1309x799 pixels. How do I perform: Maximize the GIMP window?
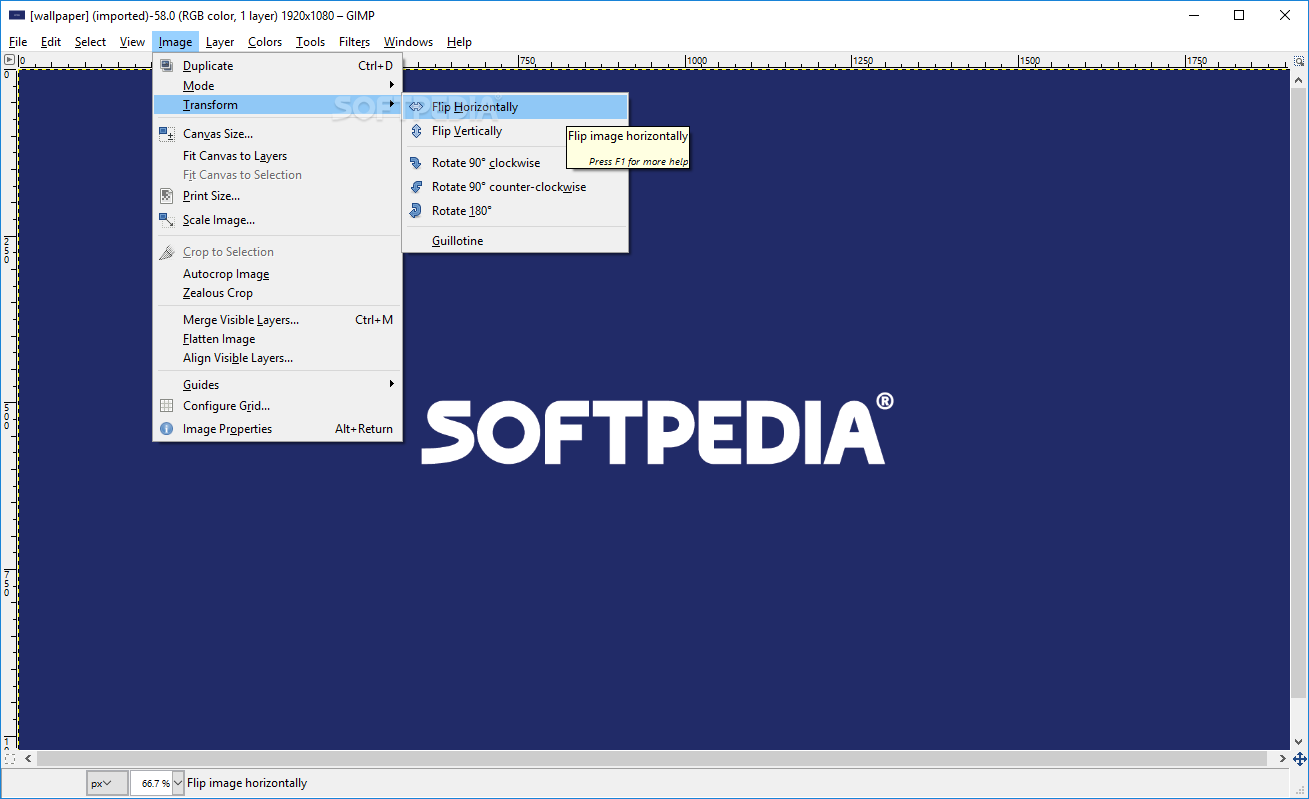click(1240, 15)
